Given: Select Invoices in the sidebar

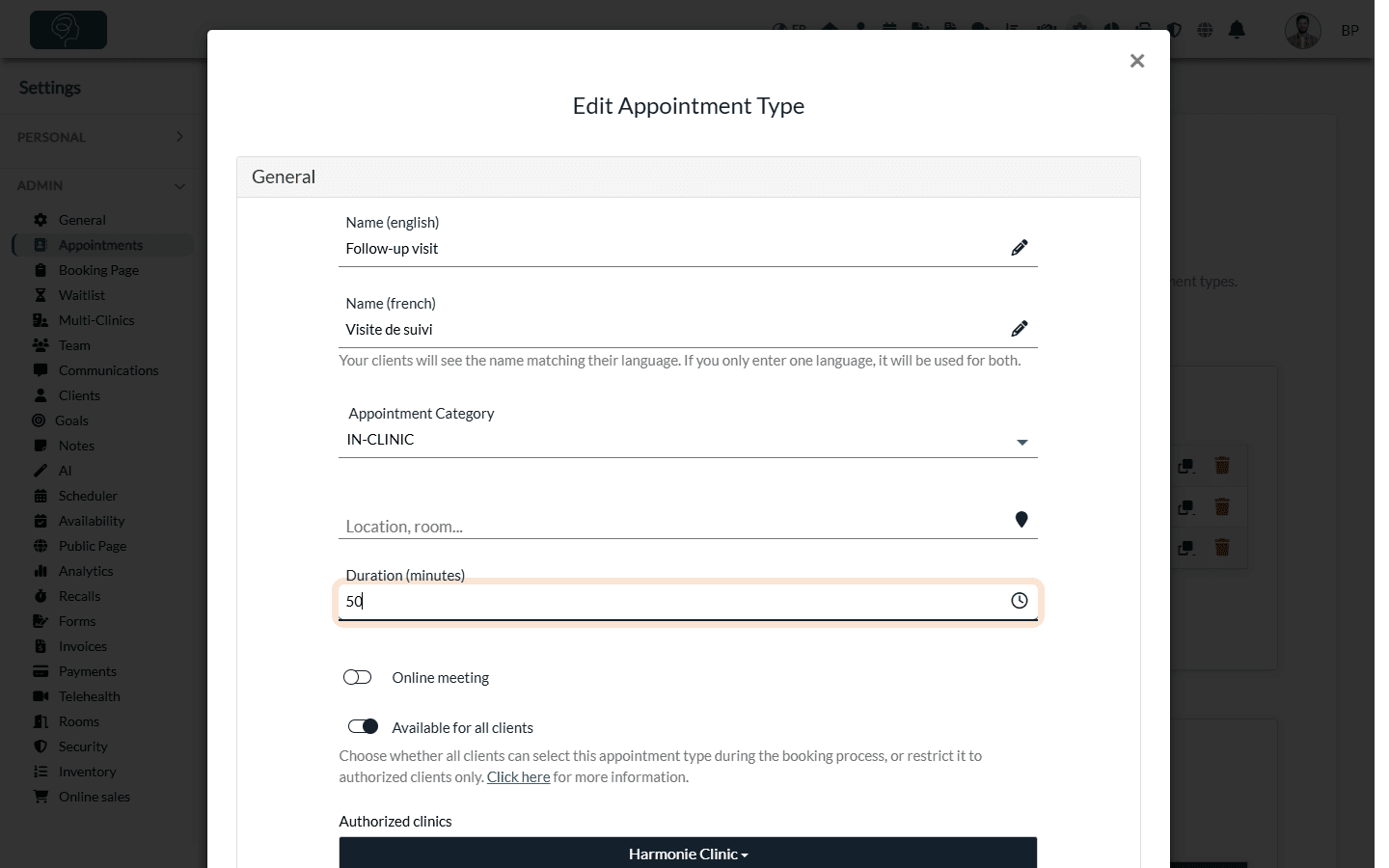Looking at the screenshot, I should (x=82, y=646).
